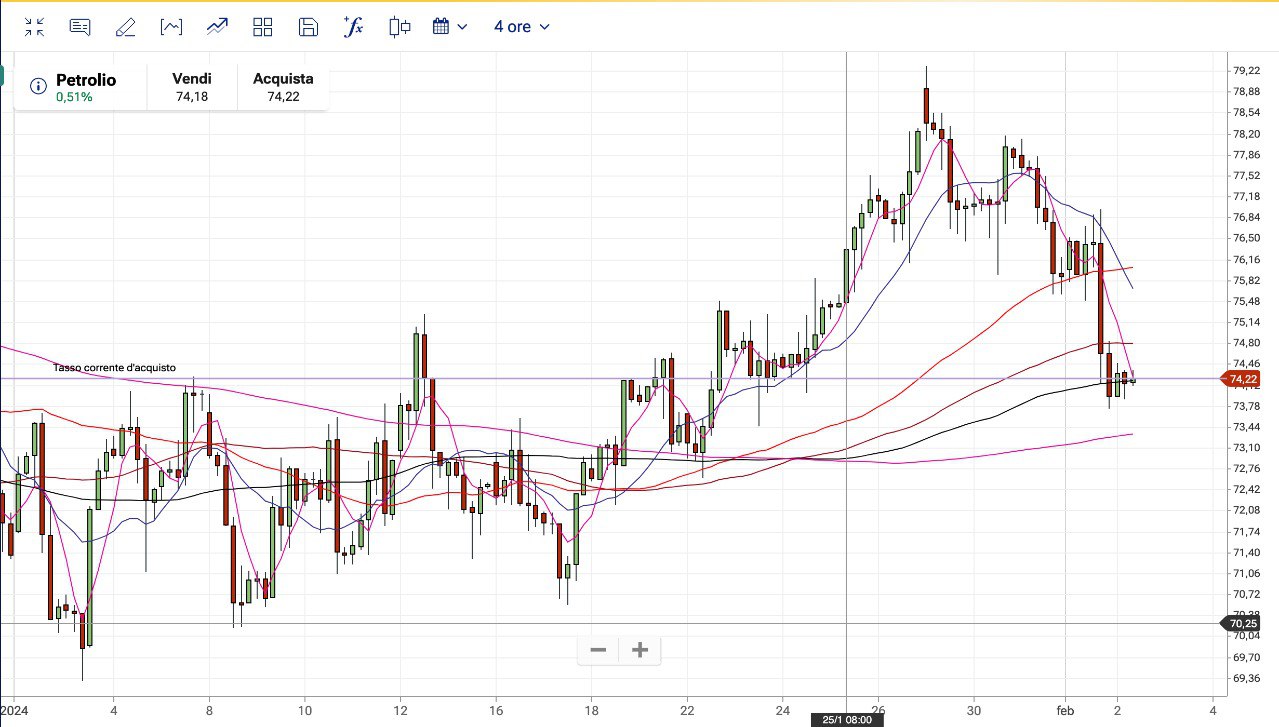The height and width of the screenshot is (727, 1279).
Task: Open the 4 ore timeframe dropdown
Action: (x=521, y=27)
